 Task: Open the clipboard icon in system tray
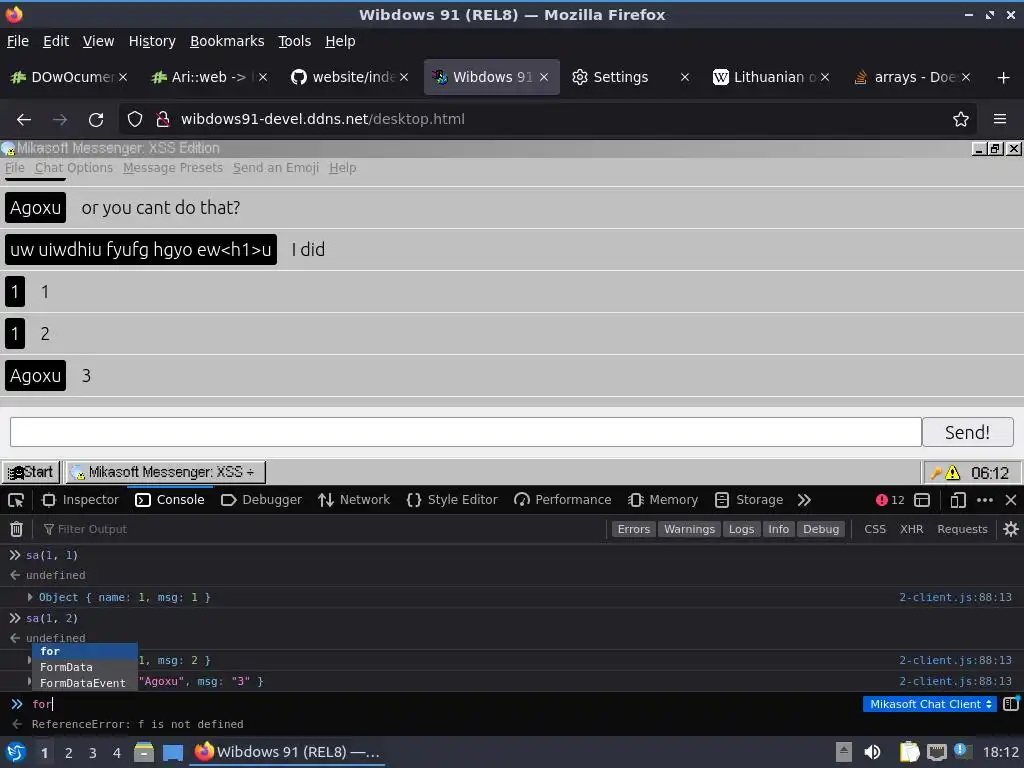[x=909, y=752]
